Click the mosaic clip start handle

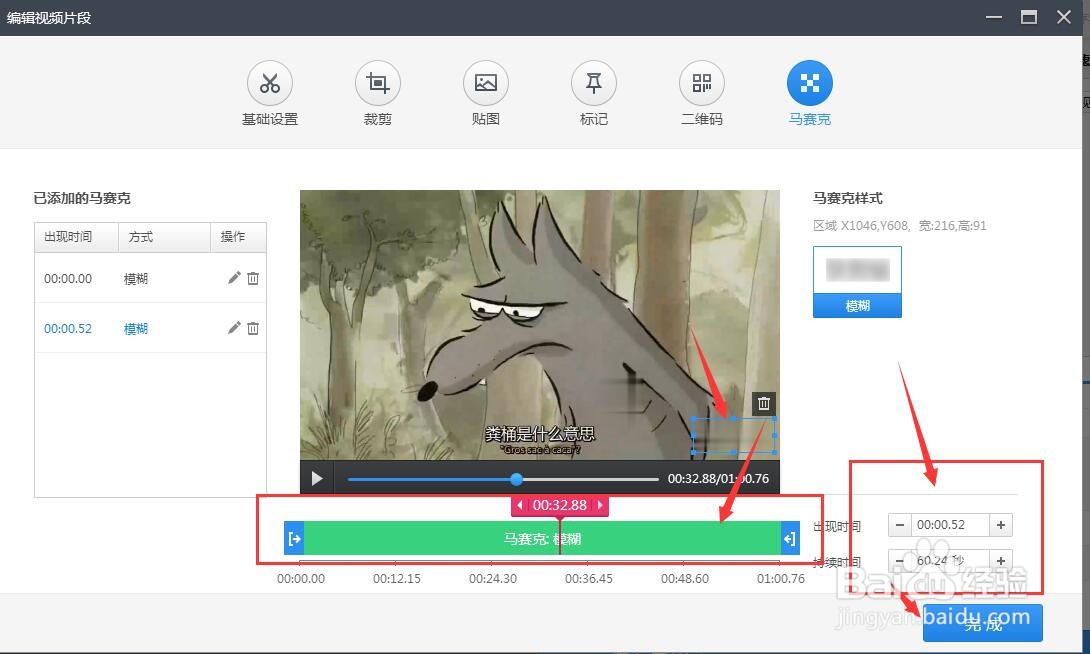(x=294, y=539)
